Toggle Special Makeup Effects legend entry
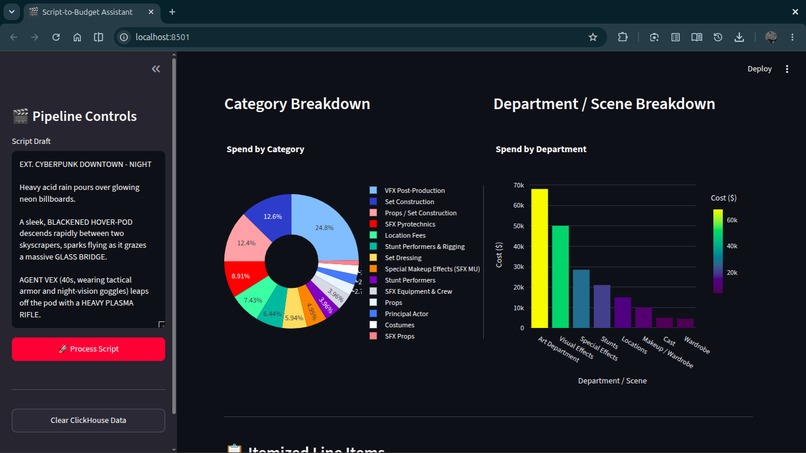The image size is (806, 453). coord(425,269)
